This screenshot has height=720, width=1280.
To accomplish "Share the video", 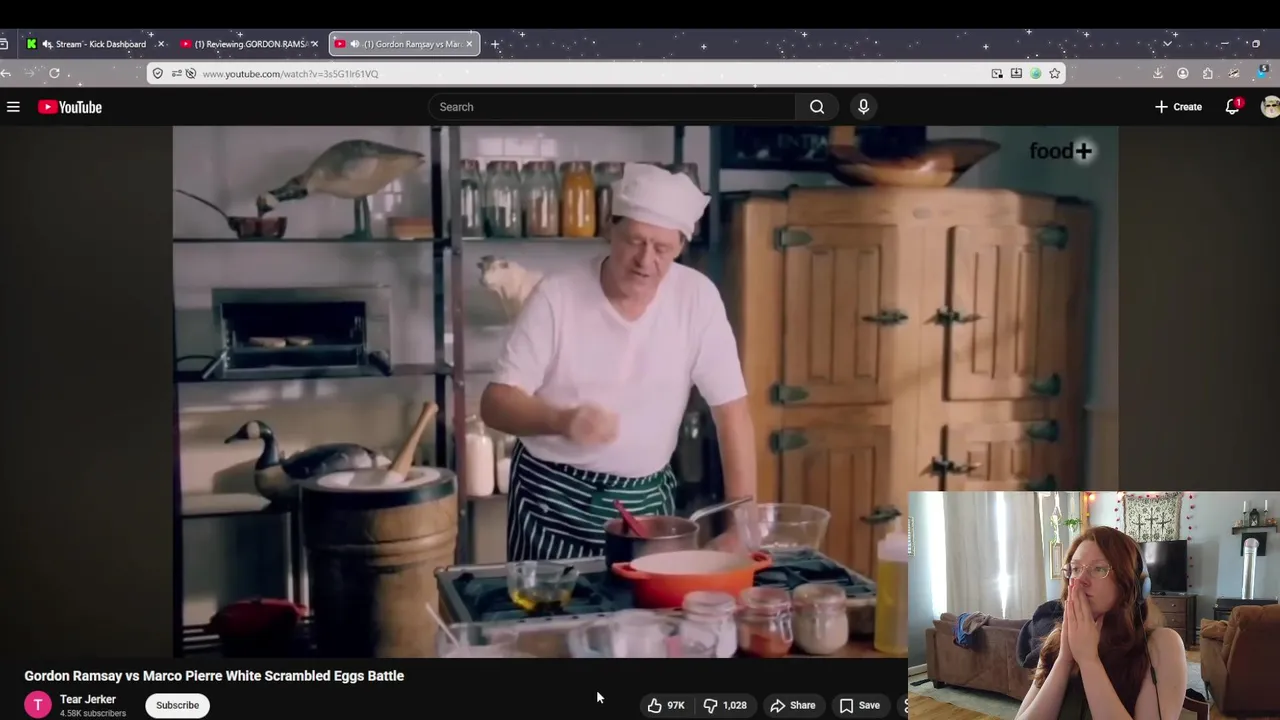I will [x=793, y=705].
